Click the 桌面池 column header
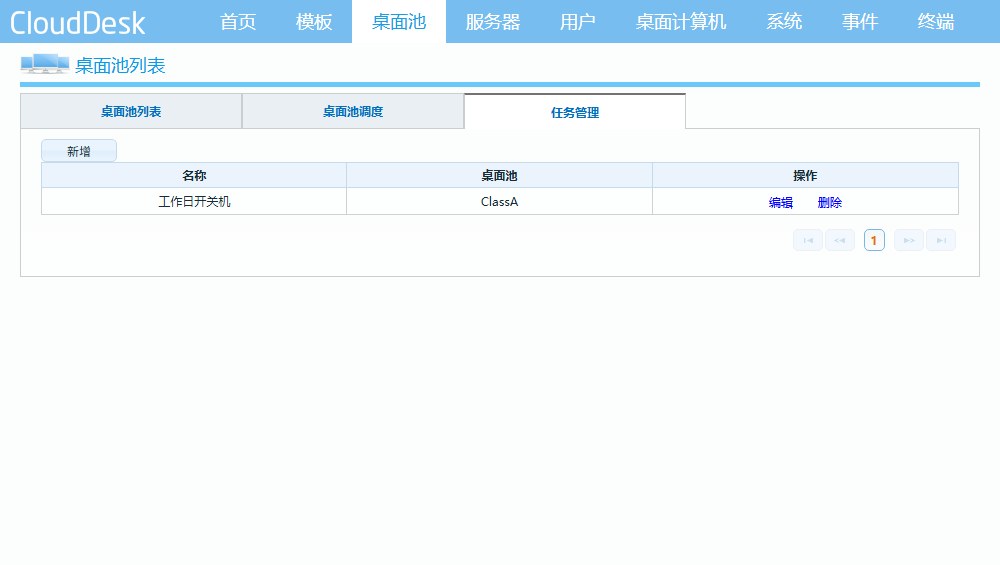Viewport: 1000px width, 565px height. click(x=499, y=175)
